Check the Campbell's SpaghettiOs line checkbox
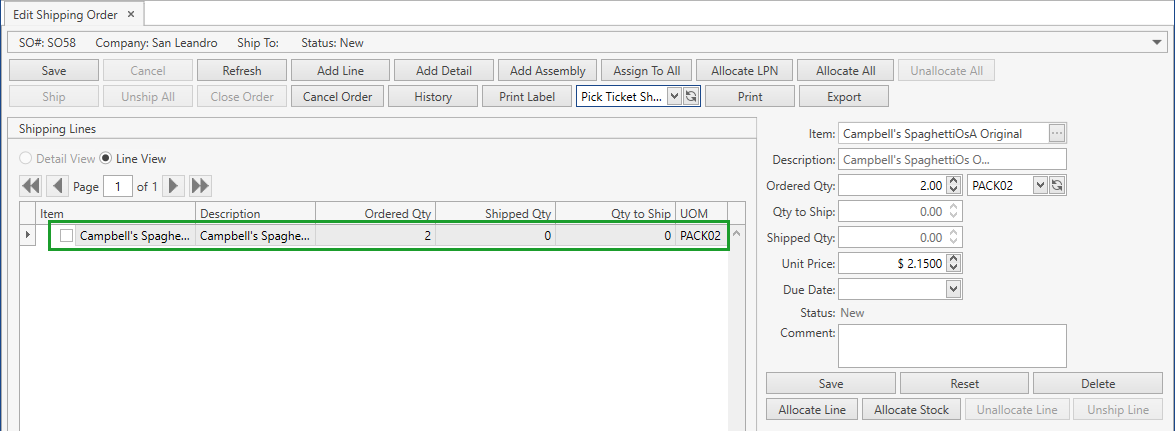 [x=66, y=237]
